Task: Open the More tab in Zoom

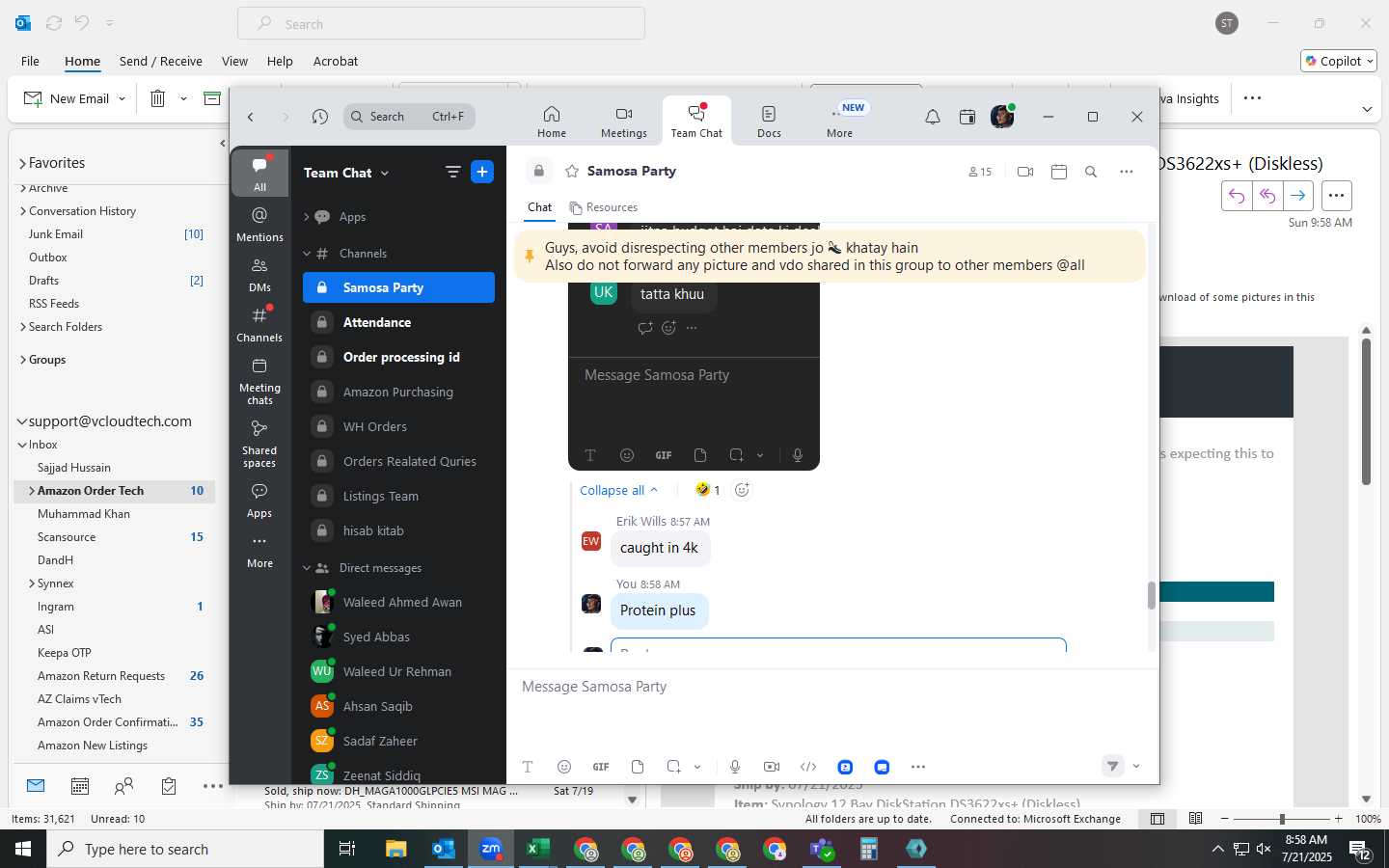Action: (x=839, y=122)
